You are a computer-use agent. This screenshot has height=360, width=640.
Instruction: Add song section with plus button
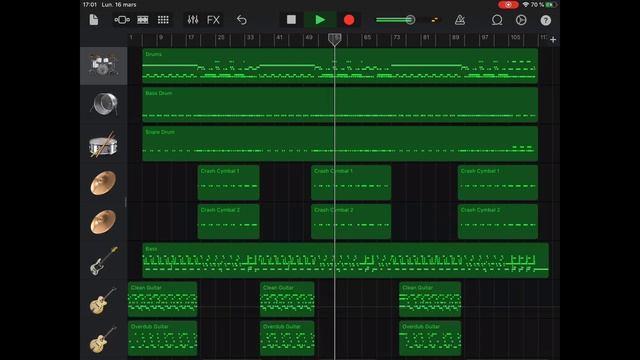click(x=553, y=40)
